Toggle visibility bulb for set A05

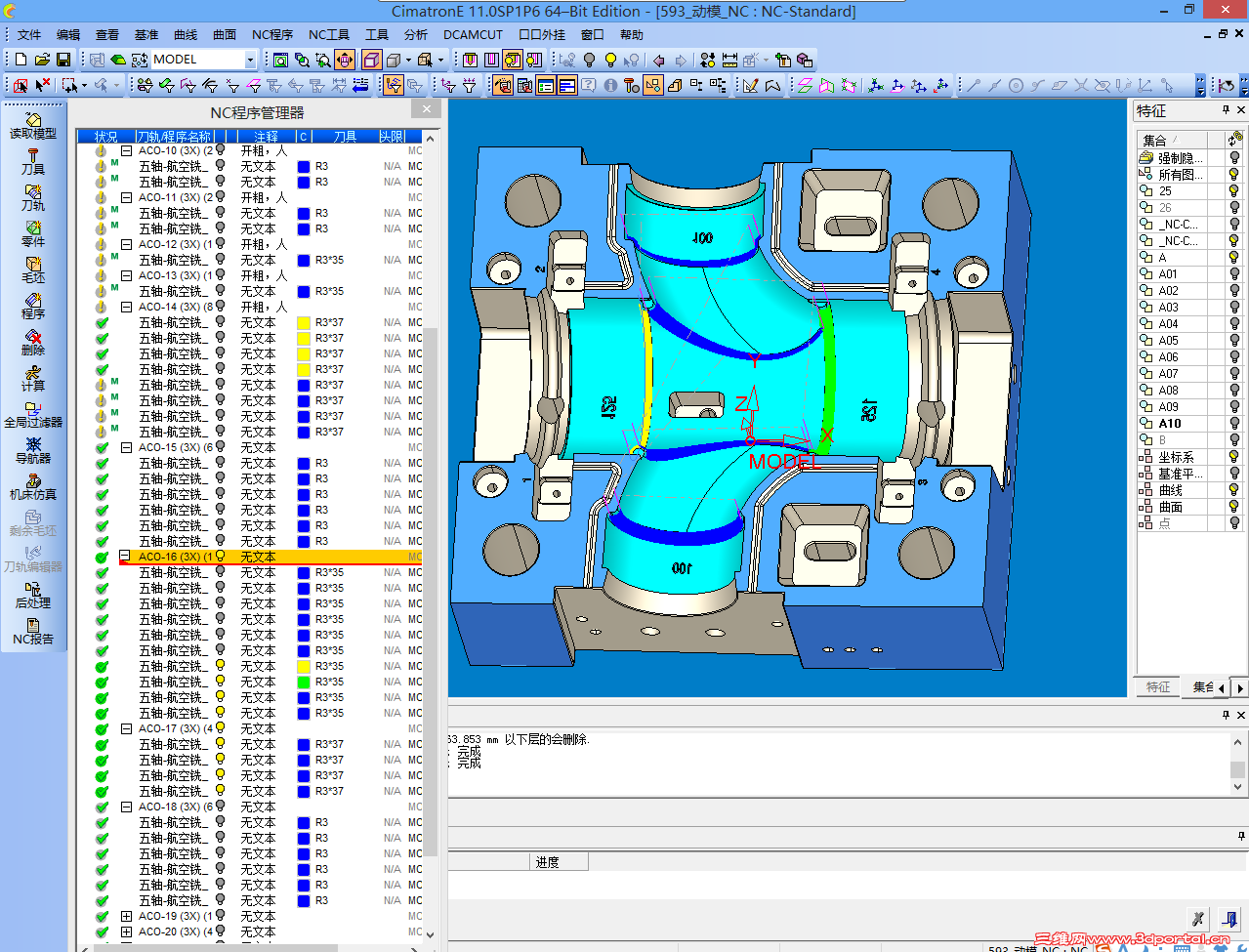[x=1234, y=341]
